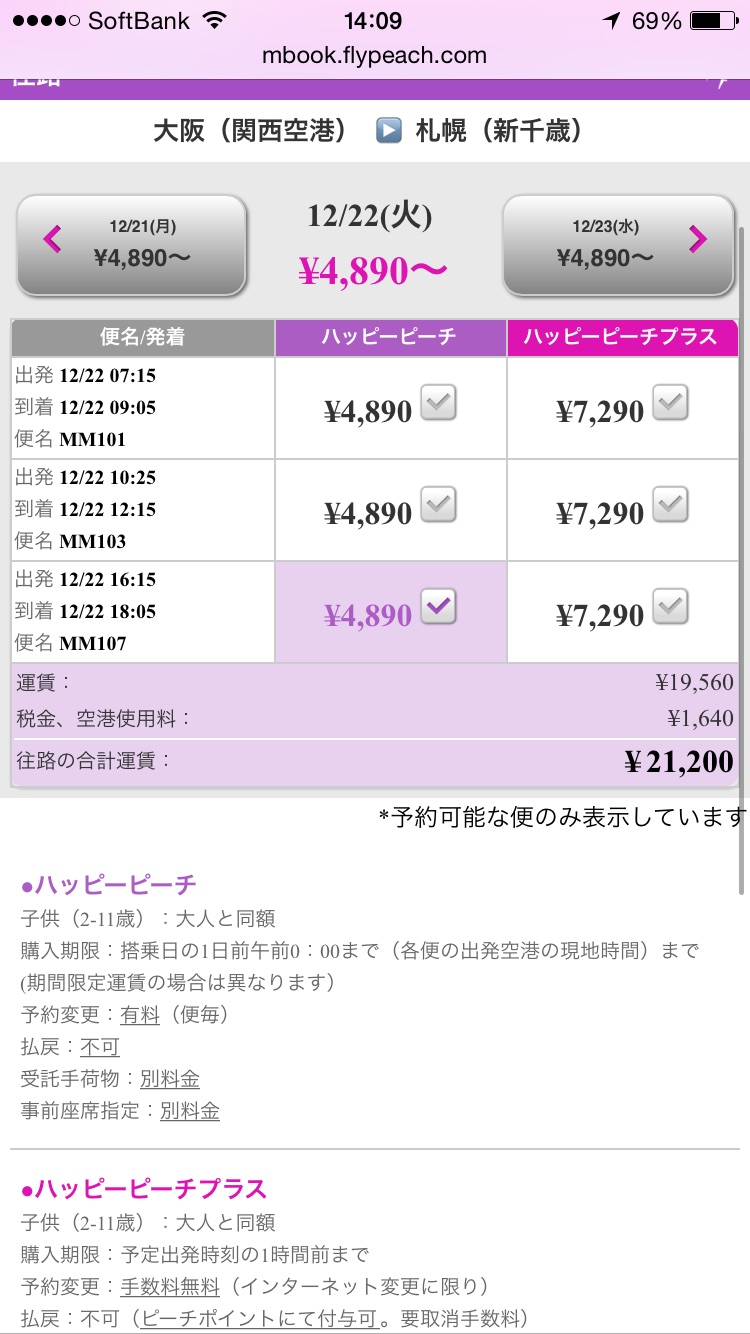
Task: Choose the 12/23 (水) date button
Action: (620, 245)
